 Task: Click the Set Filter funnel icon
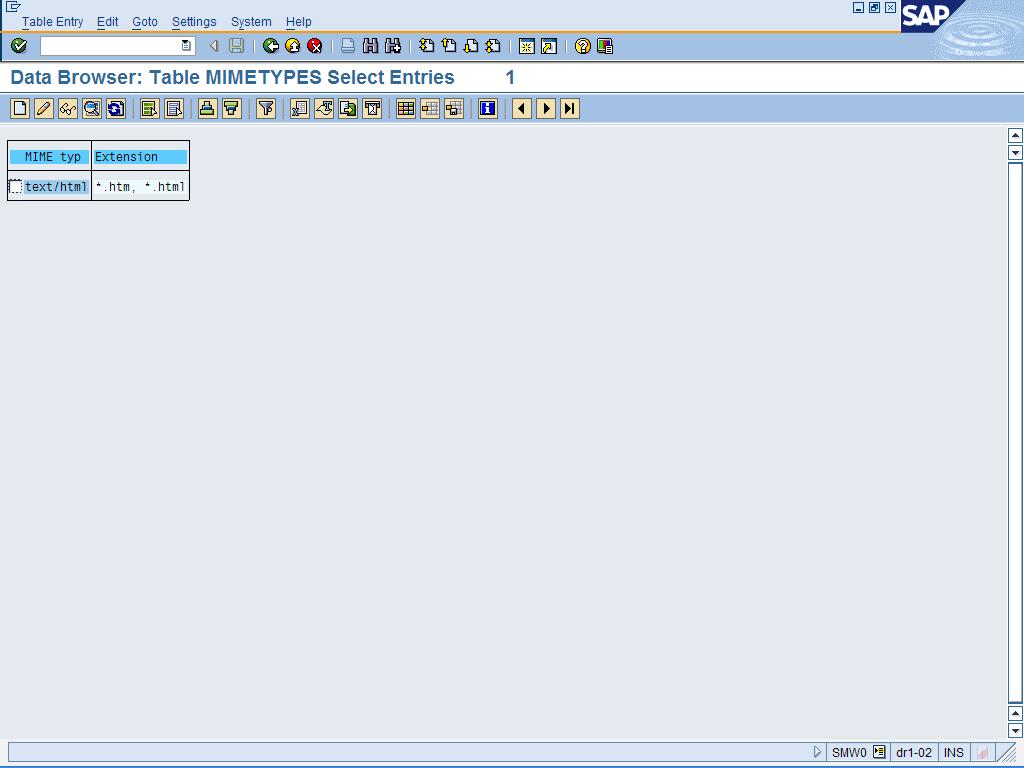click(266, 108)
